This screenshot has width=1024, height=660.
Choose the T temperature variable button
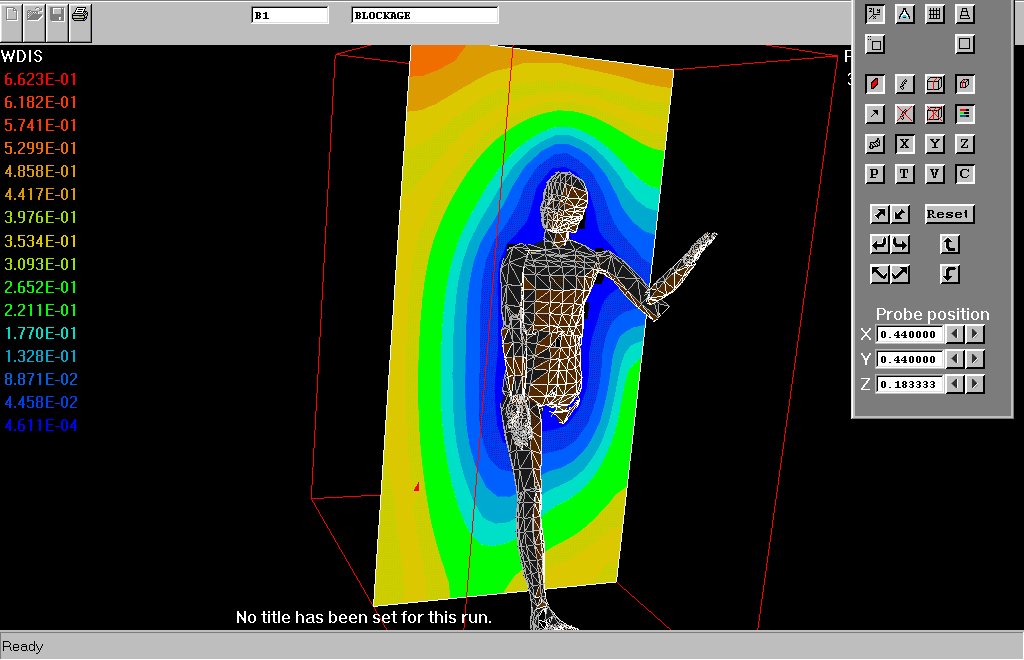coord(904,174)
